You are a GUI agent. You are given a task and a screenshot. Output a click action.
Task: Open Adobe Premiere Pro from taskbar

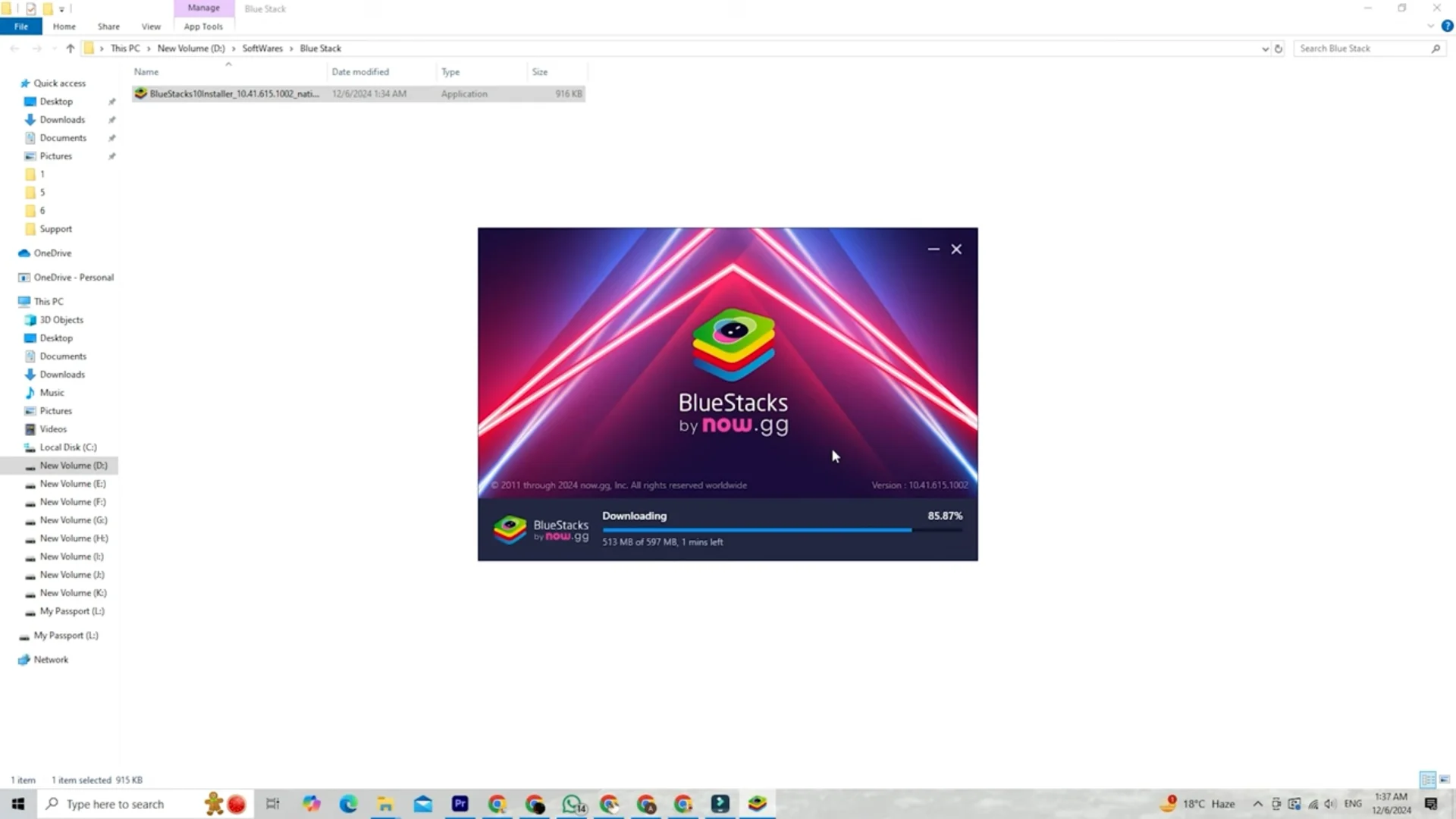pyautogui.click(x=460, y=804)
